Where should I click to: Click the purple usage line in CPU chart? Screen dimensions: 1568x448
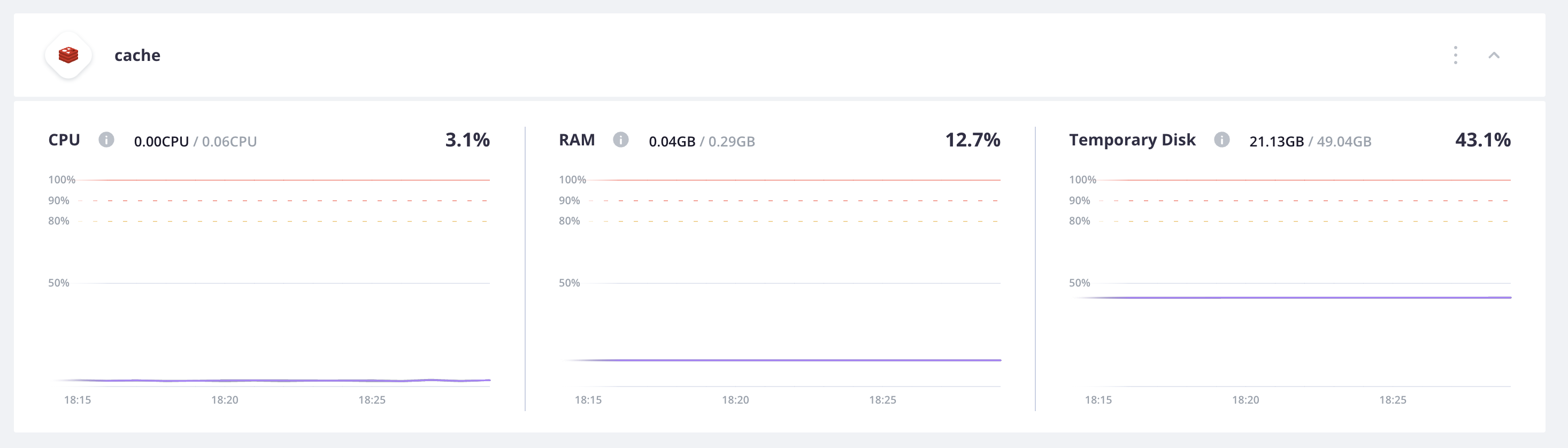pyautogui.click(x=274, y=381)
